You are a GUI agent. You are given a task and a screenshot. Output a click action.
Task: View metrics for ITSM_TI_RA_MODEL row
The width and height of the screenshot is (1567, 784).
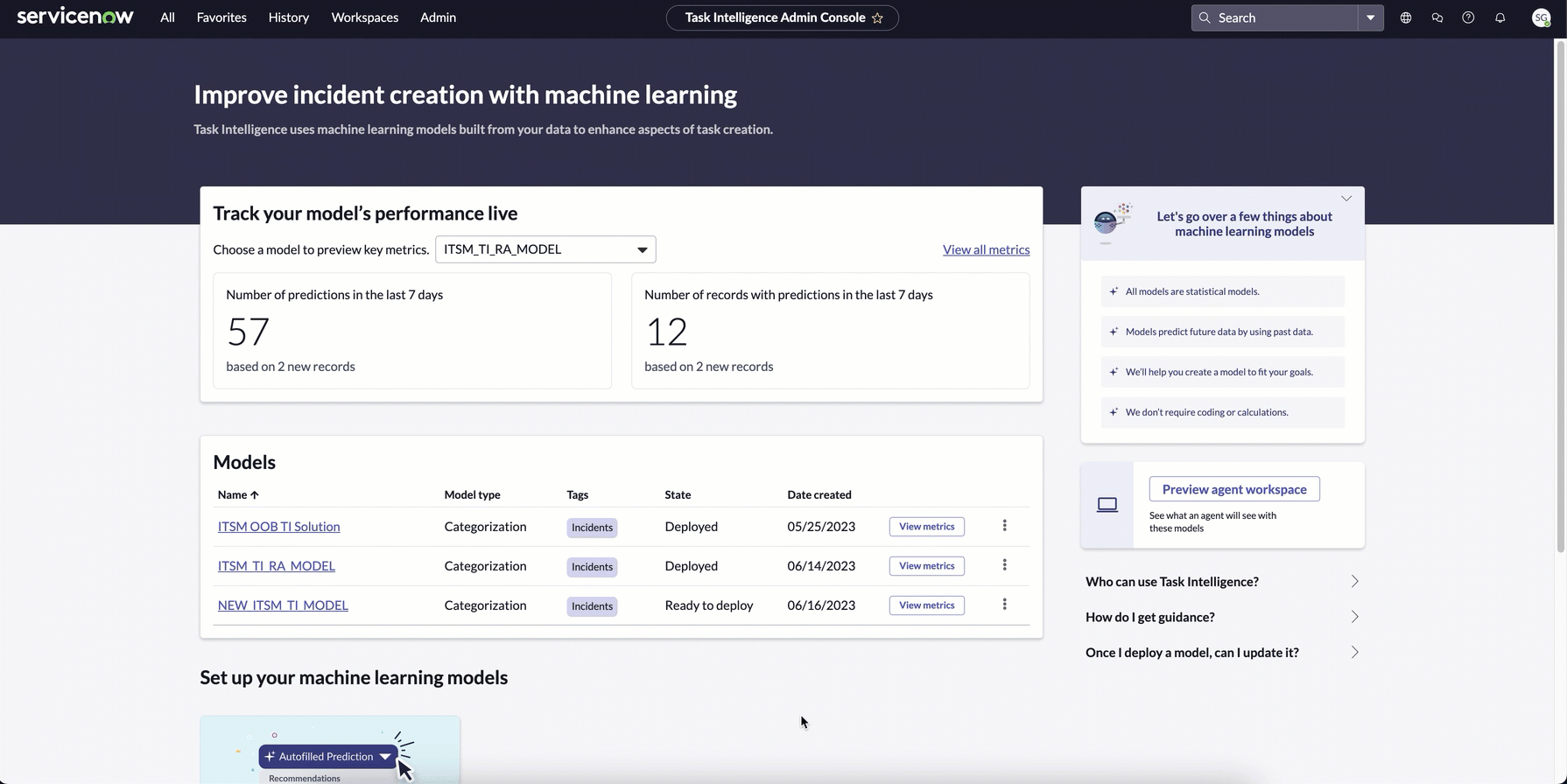[927, 566]
